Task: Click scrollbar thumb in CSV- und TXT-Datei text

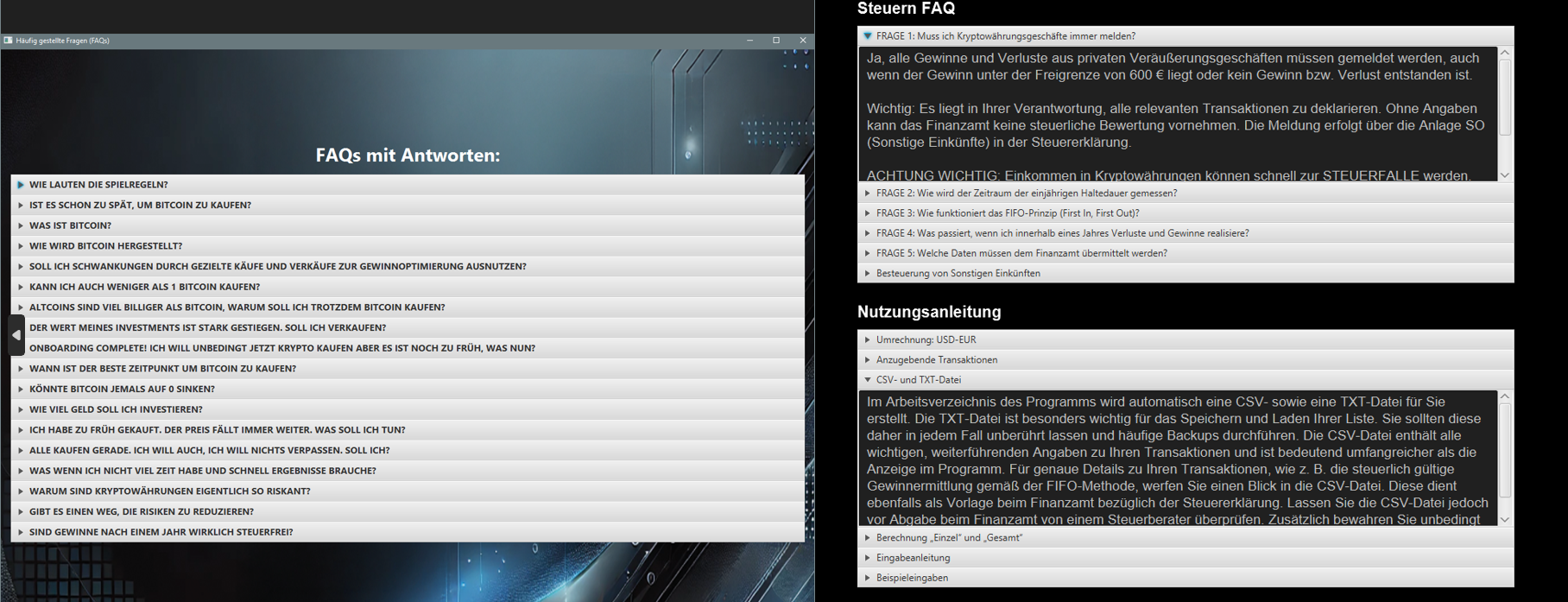Action: [1505, 449]
